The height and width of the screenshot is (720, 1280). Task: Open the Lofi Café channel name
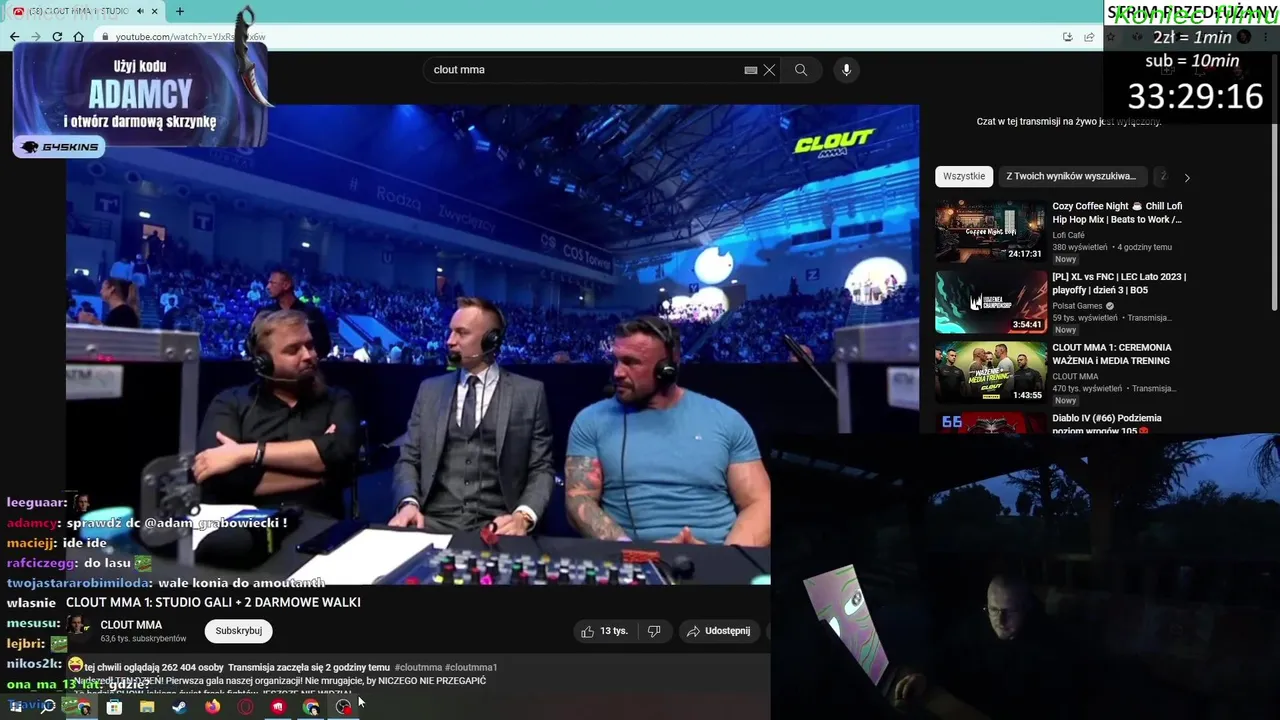pyautogui.click(x=1068, y=236)
